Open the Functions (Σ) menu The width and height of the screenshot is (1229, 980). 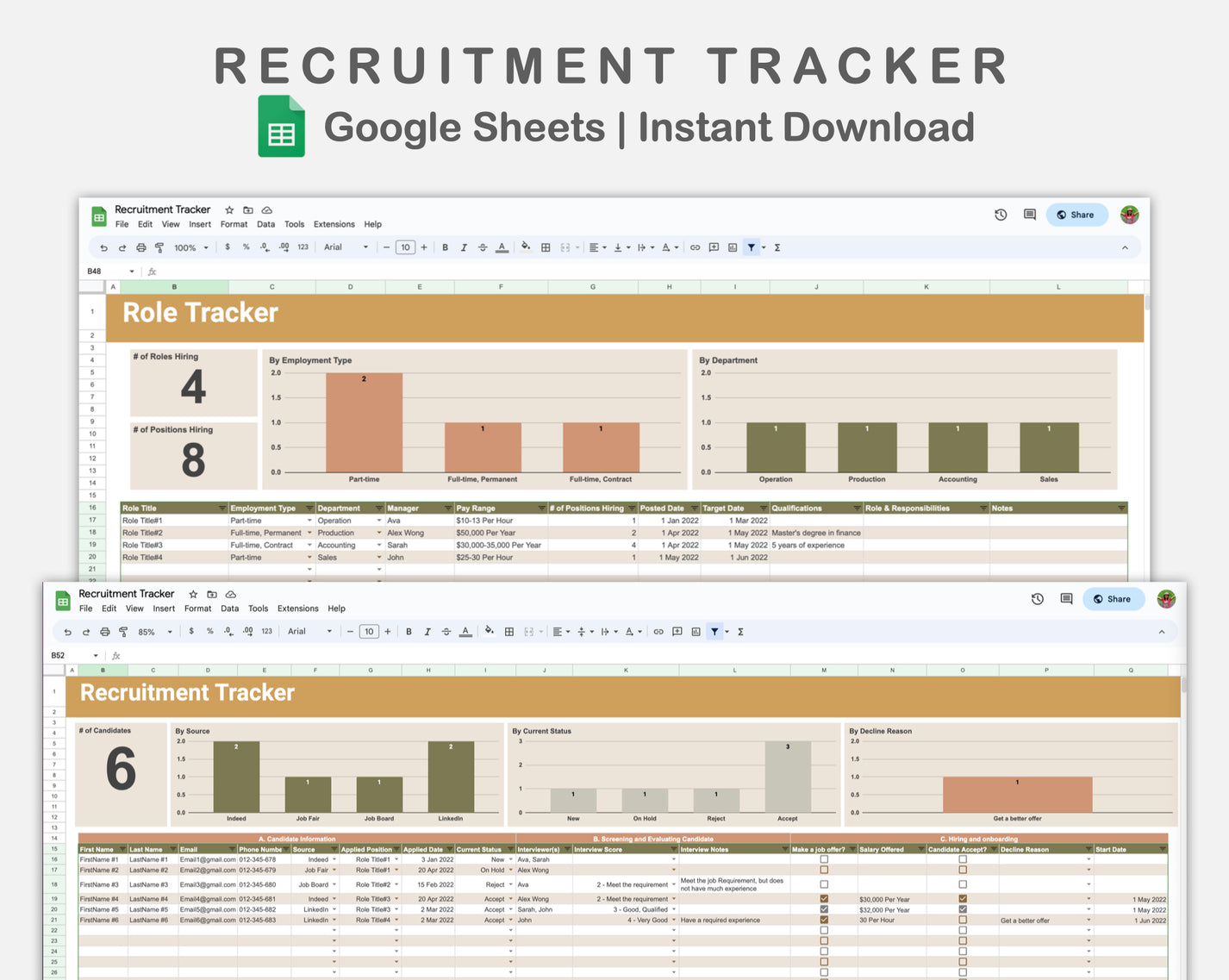(739, 631)
